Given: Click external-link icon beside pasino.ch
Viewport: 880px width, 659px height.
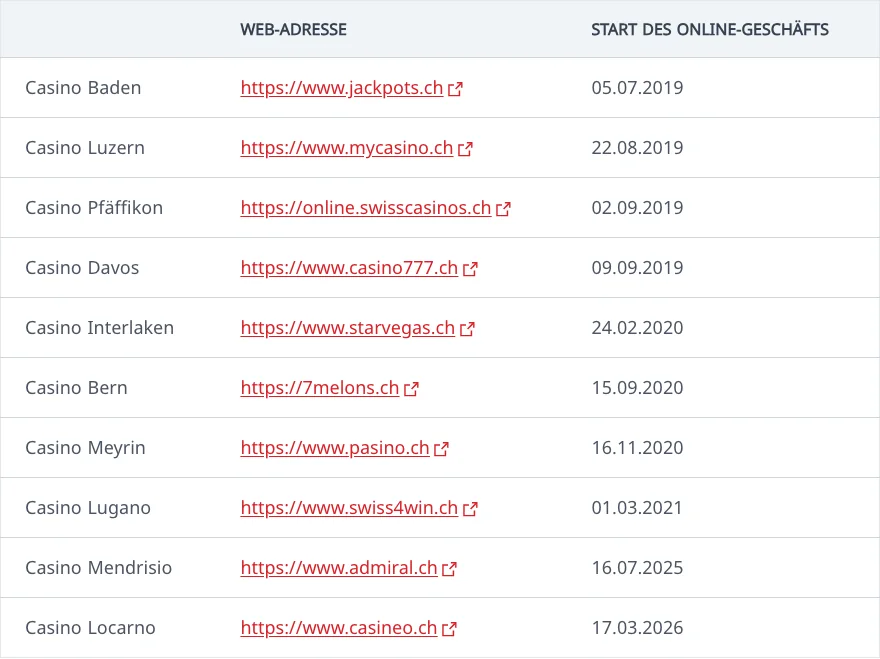Looking at the screenshot, I should 442,449.
